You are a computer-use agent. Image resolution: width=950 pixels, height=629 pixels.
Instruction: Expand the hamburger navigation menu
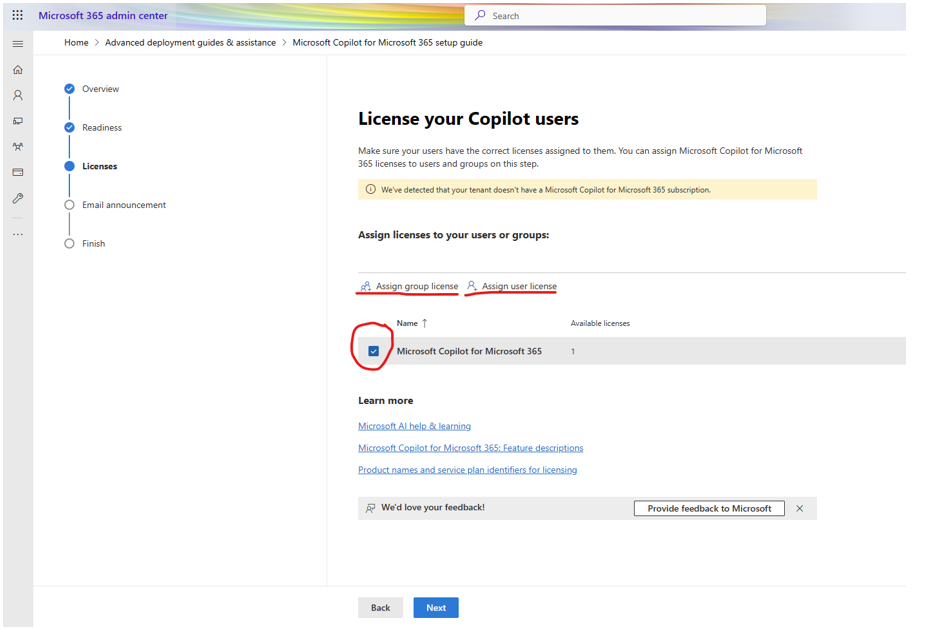pos(17,44)
